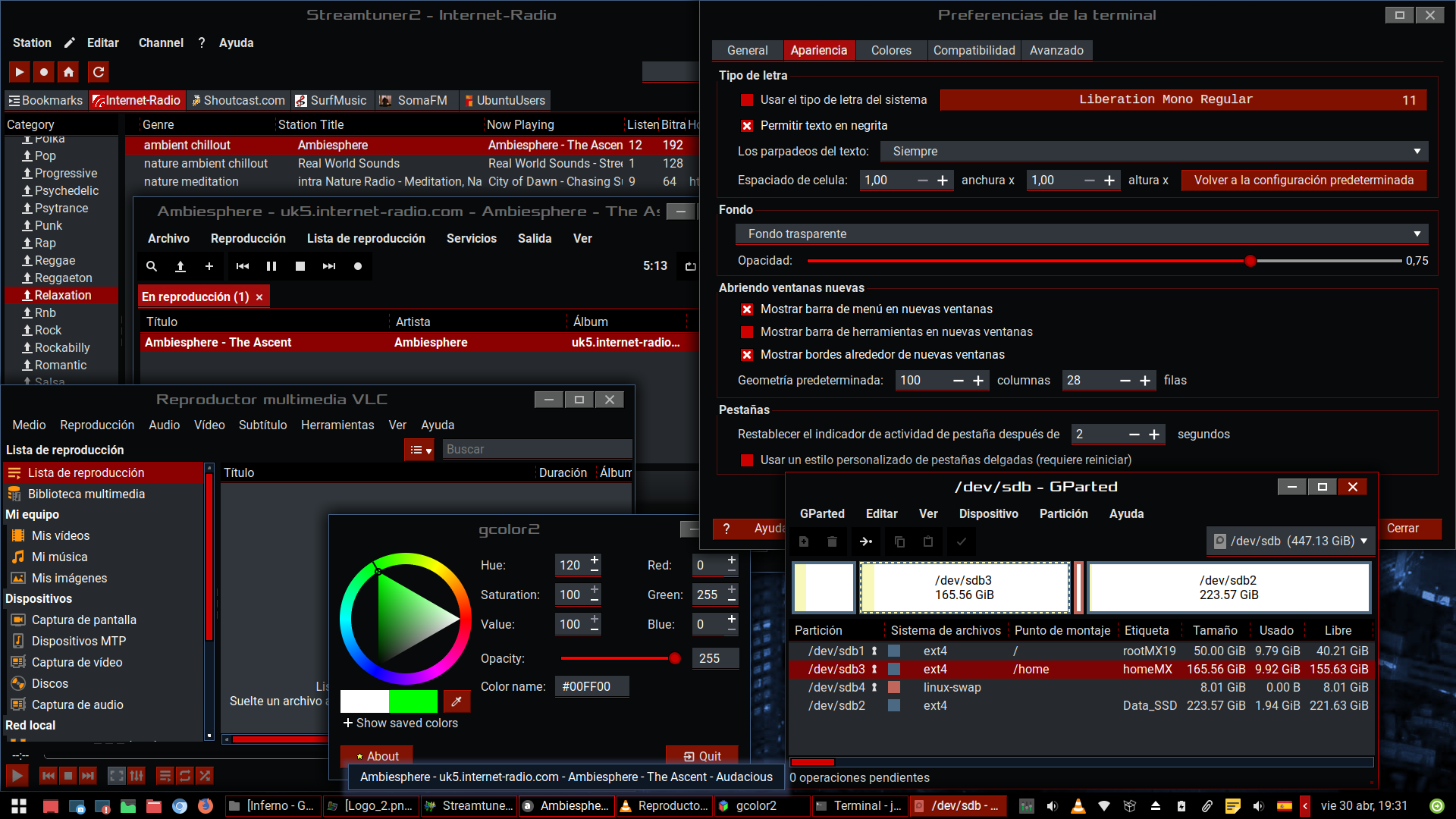Switch to Colores tab in terminal preferences
Viewport: 1456px width, 819px height.
tap(891, 51)
